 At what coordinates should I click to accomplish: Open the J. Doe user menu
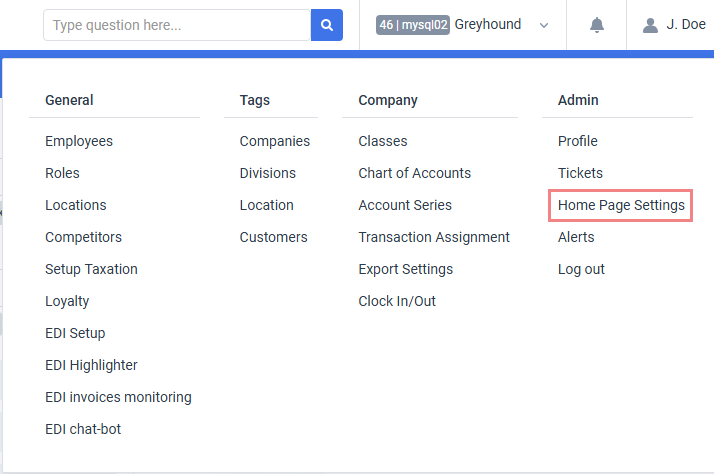686,24
